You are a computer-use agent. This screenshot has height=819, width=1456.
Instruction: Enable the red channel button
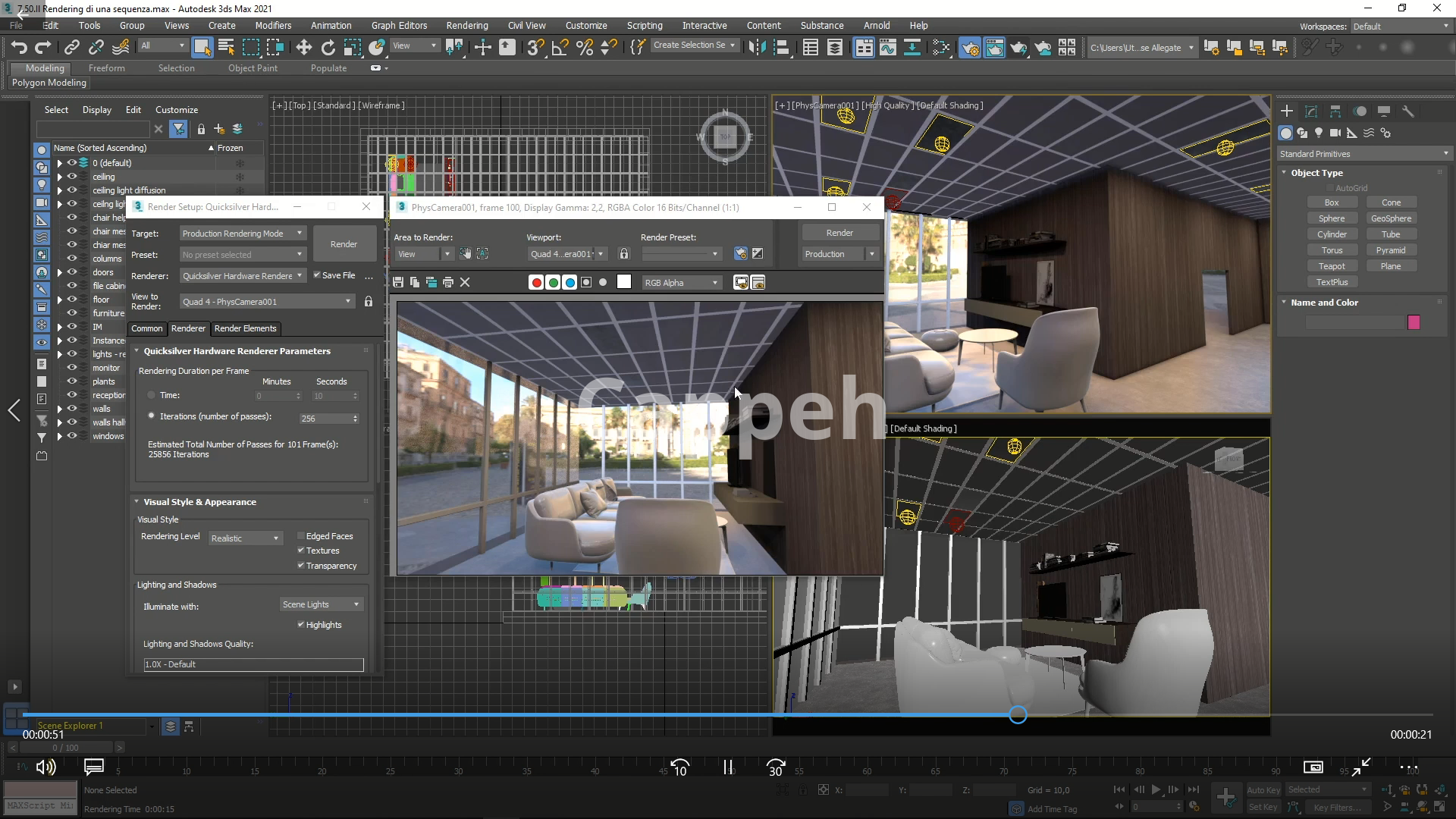[x=536, y=282]
